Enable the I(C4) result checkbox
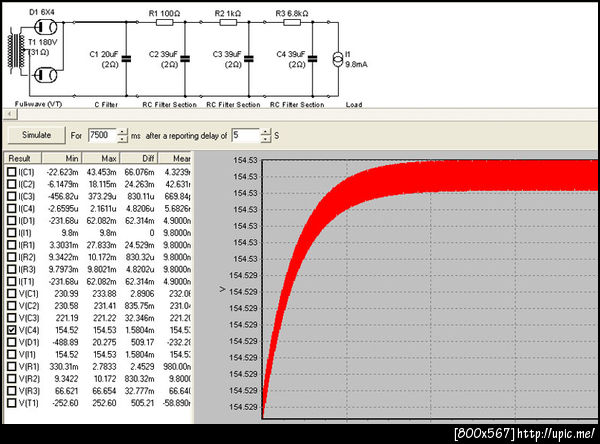 point(12,209)
